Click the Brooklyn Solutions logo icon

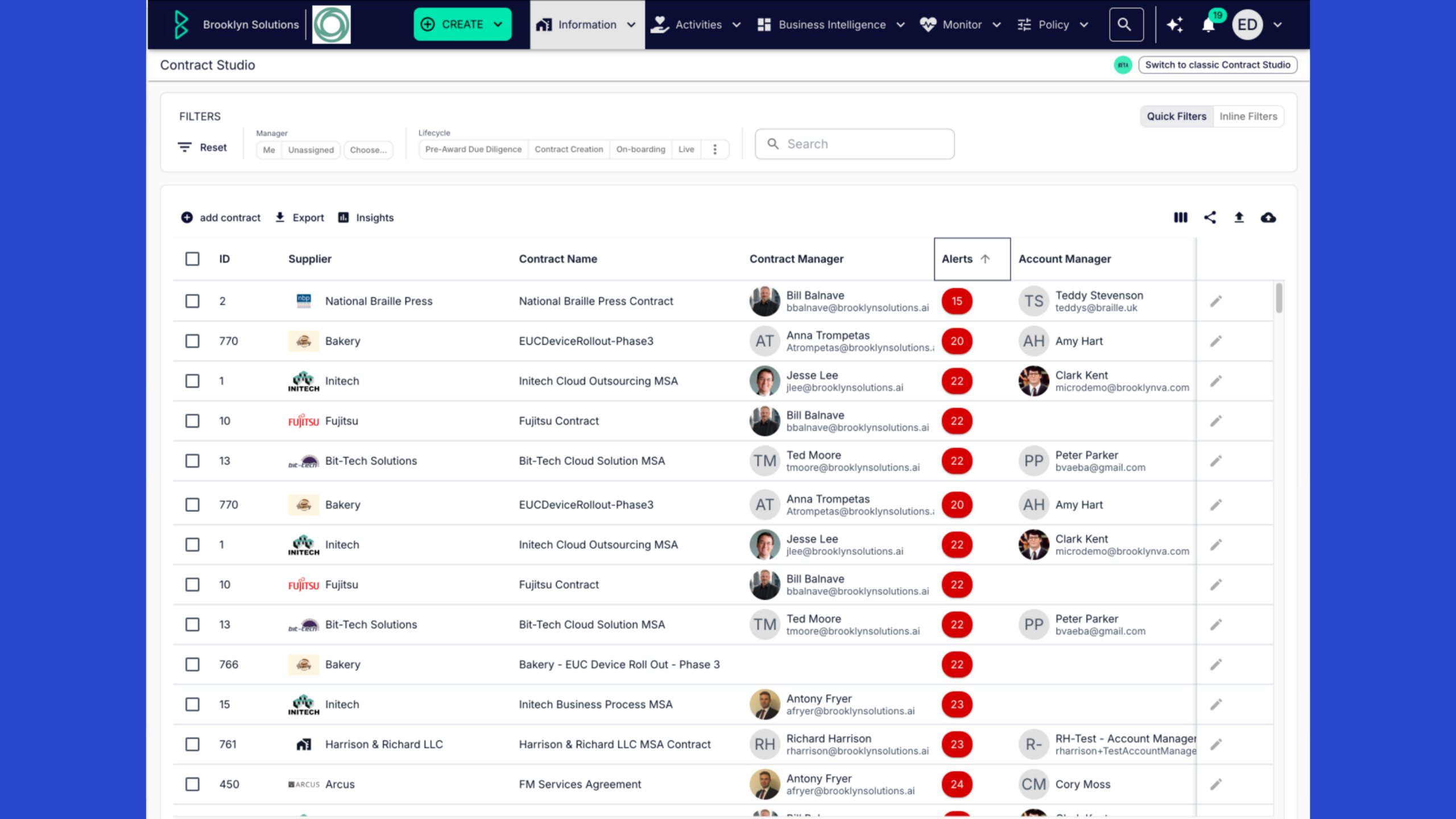181,24
